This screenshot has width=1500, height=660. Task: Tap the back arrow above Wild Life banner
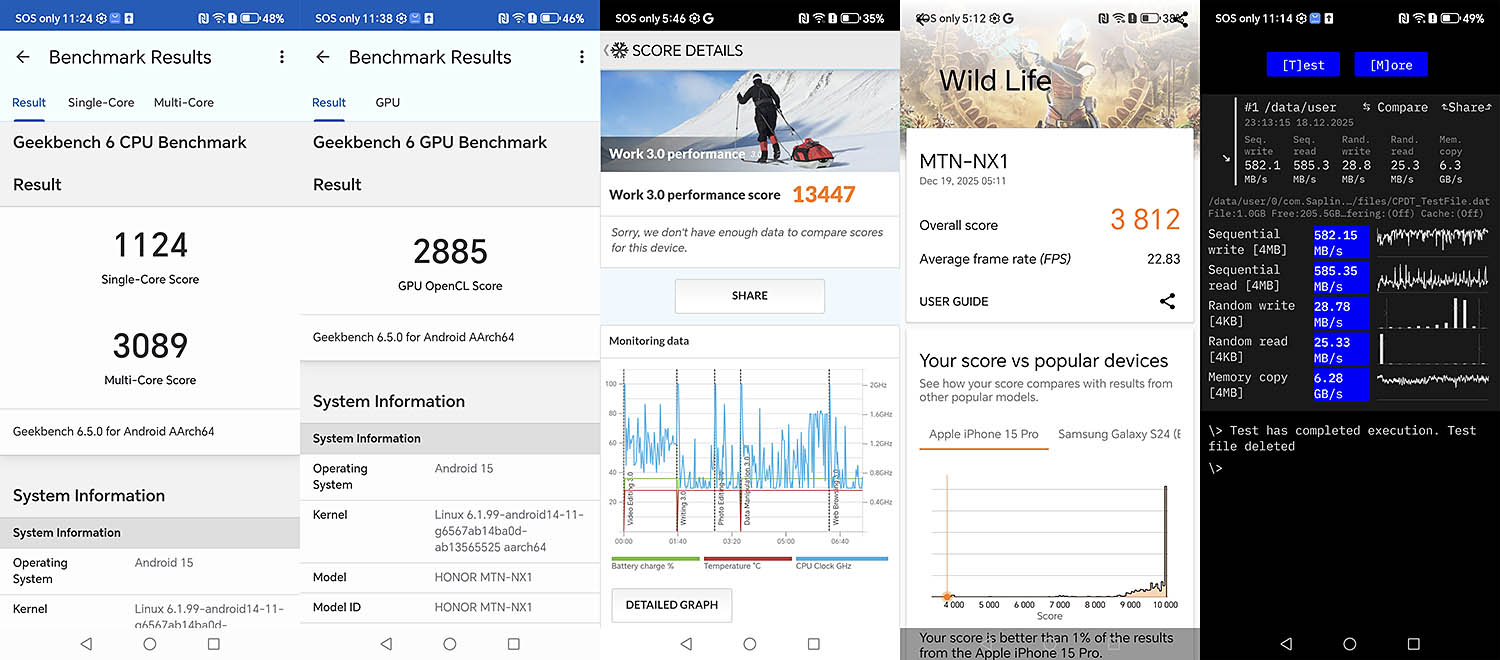921,19
